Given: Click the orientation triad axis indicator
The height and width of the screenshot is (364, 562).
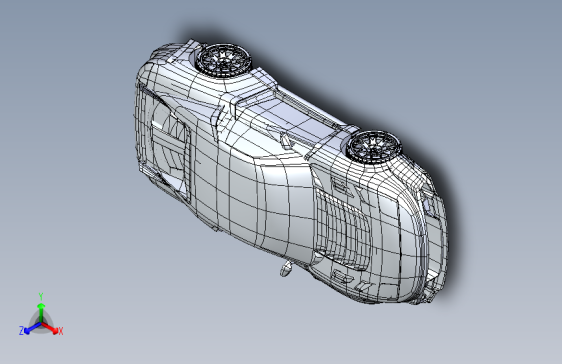Looking at the screenshot, I should pos(41,318).
